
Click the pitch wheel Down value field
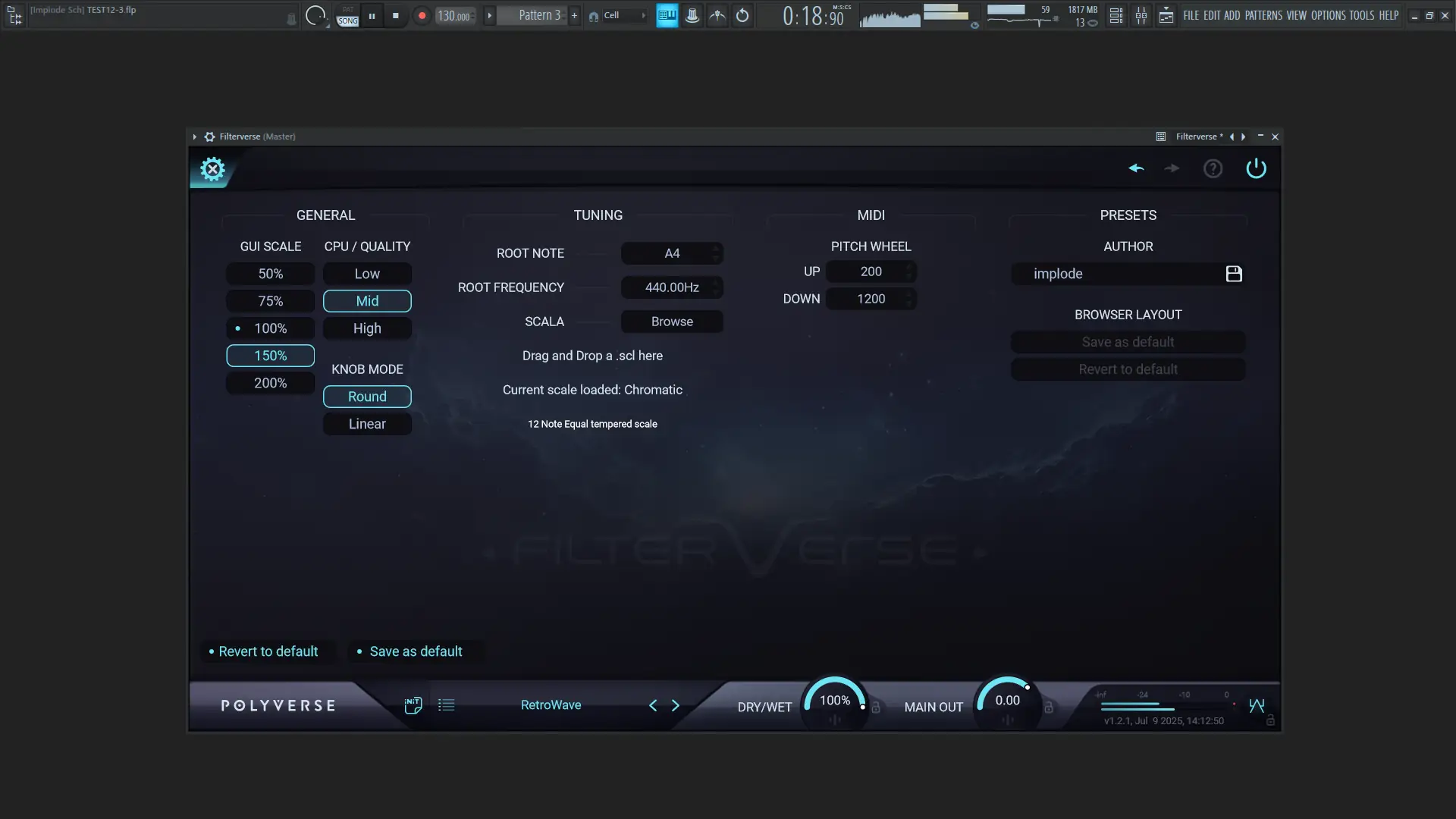871,299
